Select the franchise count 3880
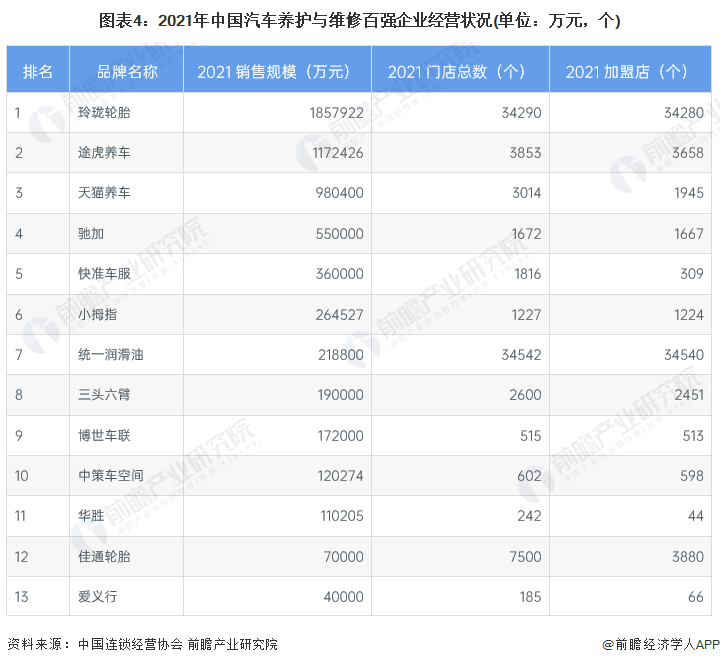Screen dimensions: 720x665 pos(686,556)
